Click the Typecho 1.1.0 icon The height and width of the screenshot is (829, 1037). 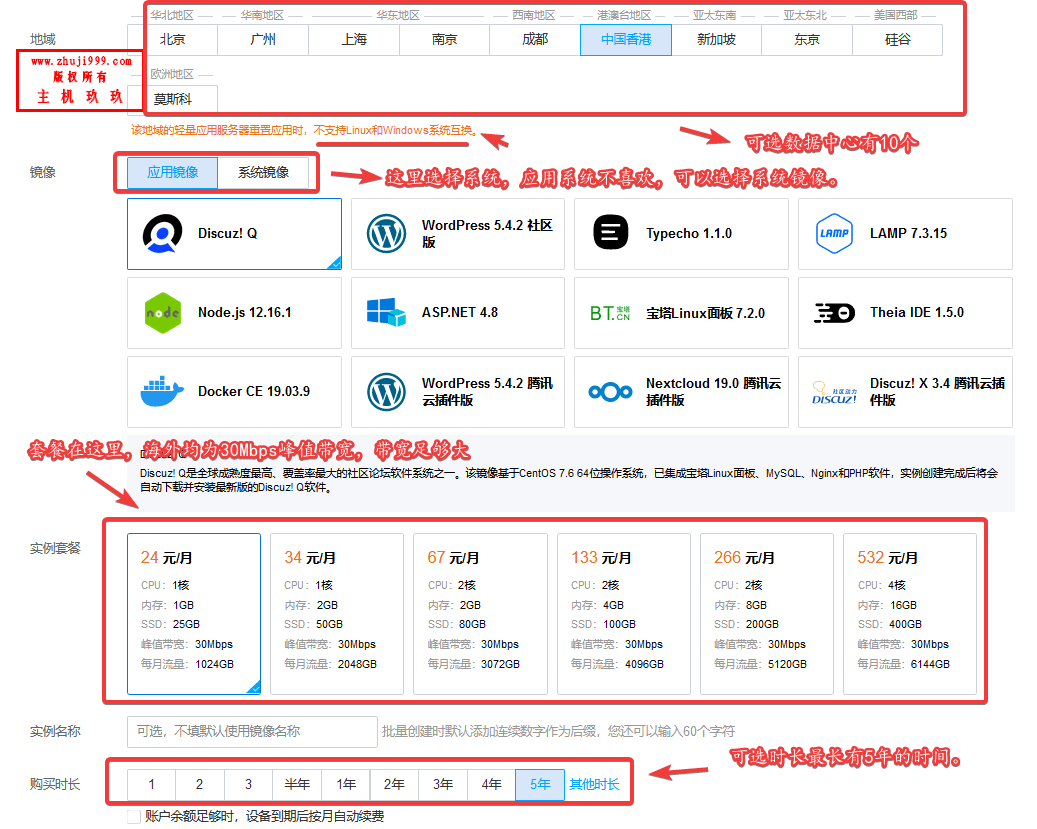pyautogui.click(x=610, y=233)
